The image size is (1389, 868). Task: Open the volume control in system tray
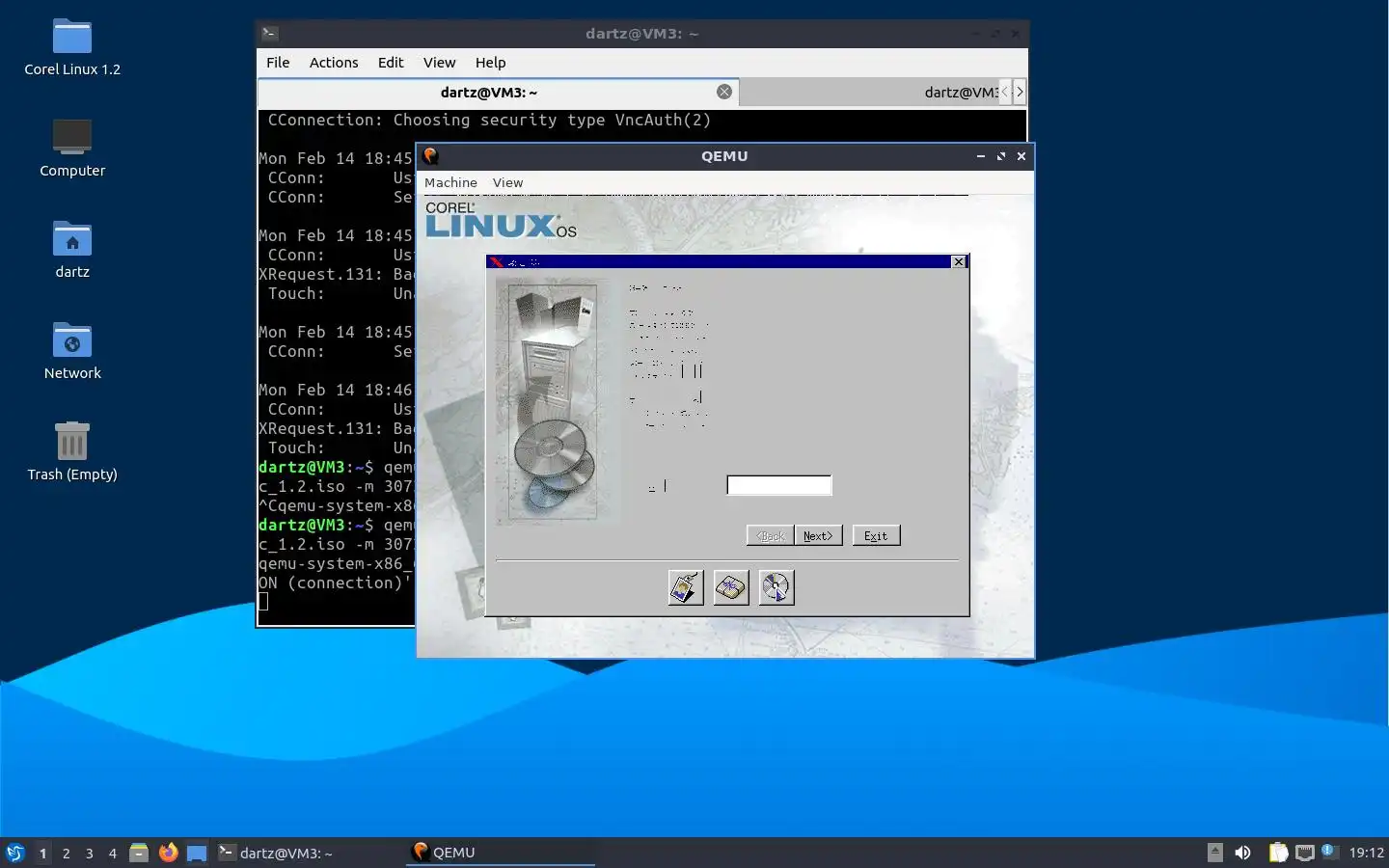click(1242, 853)
